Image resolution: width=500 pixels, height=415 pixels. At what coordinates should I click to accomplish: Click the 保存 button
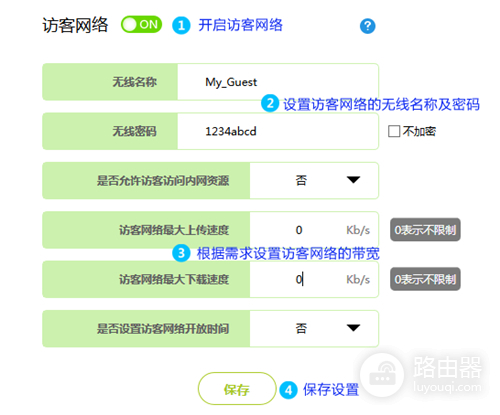click(x=237, y=389)
